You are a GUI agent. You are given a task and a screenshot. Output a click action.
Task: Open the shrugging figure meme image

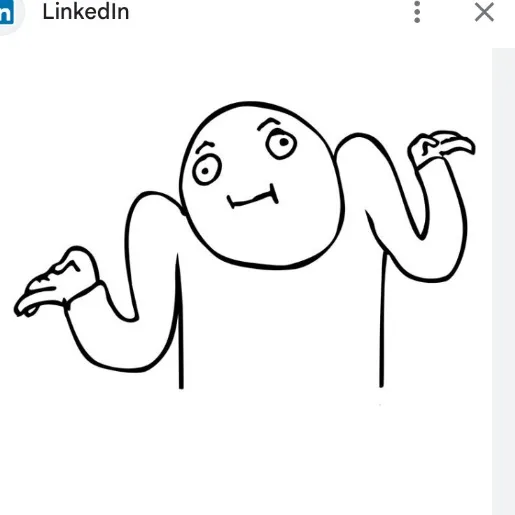[246, 245]
